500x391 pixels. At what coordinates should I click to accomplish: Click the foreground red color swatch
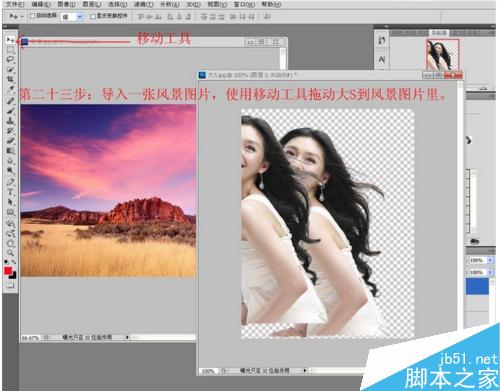coord(8,271)
